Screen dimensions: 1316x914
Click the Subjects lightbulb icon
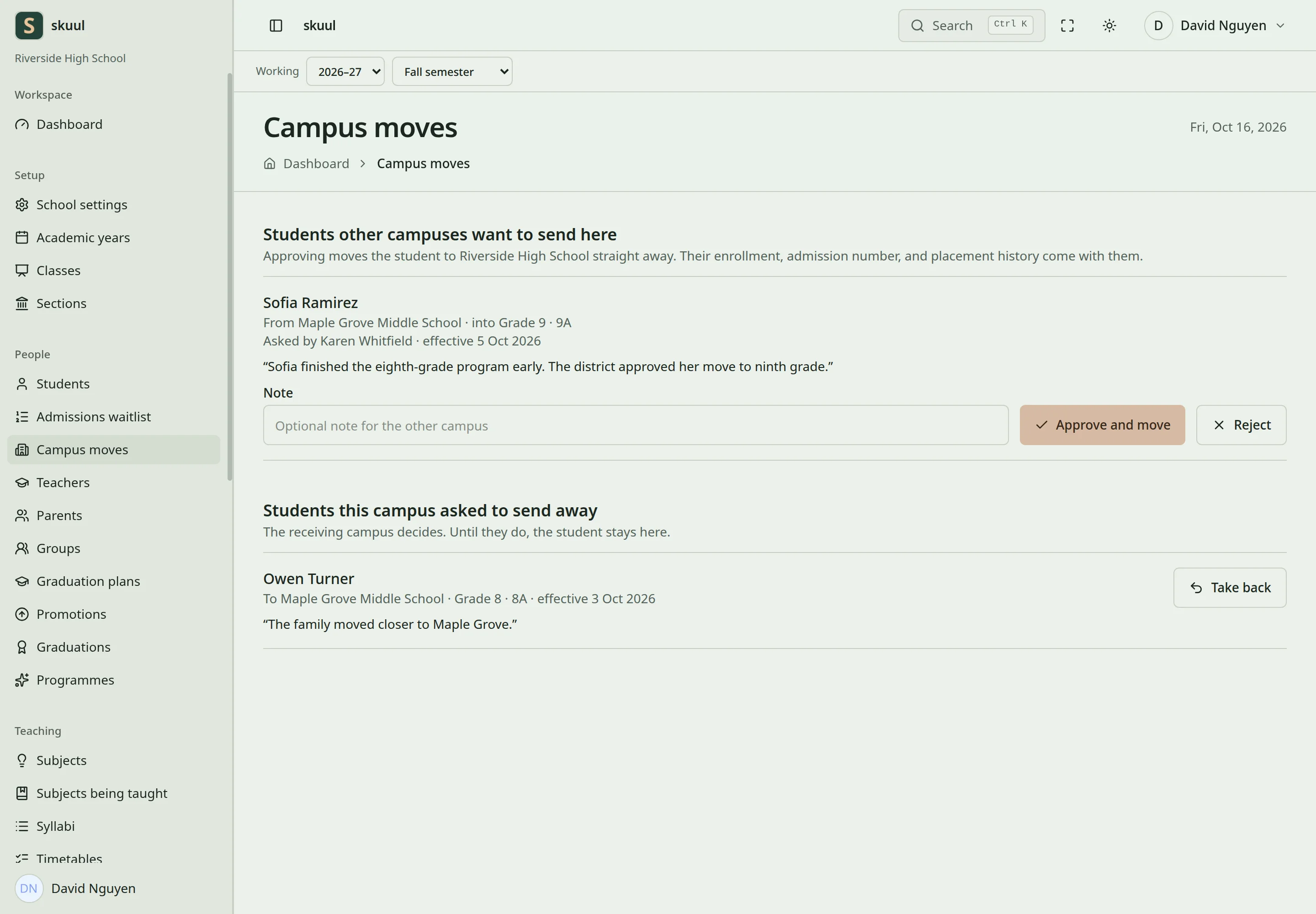(22, 760)
